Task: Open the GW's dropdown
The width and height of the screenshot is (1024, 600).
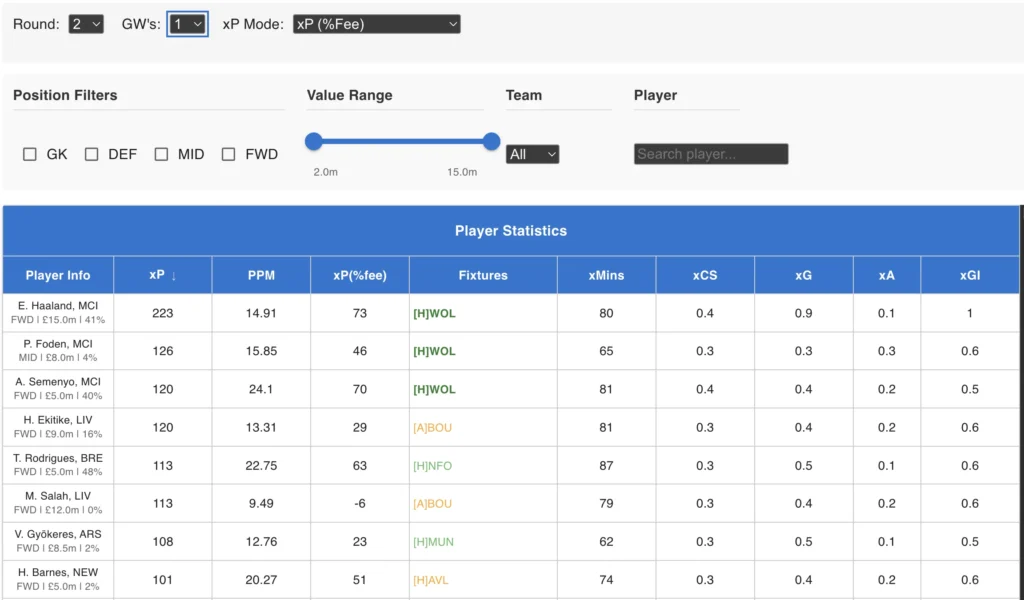Action: 187,24
